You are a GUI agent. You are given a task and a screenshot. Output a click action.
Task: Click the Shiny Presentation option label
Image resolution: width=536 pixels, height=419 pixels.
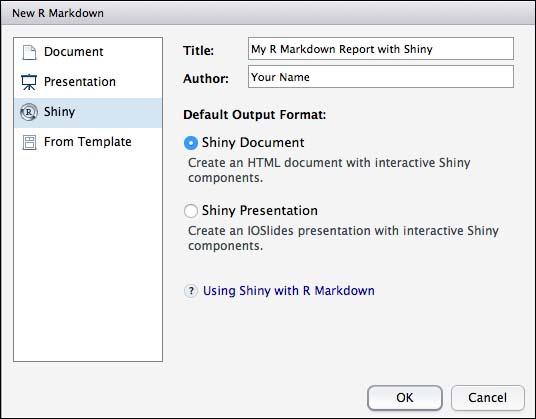point(260,211)
